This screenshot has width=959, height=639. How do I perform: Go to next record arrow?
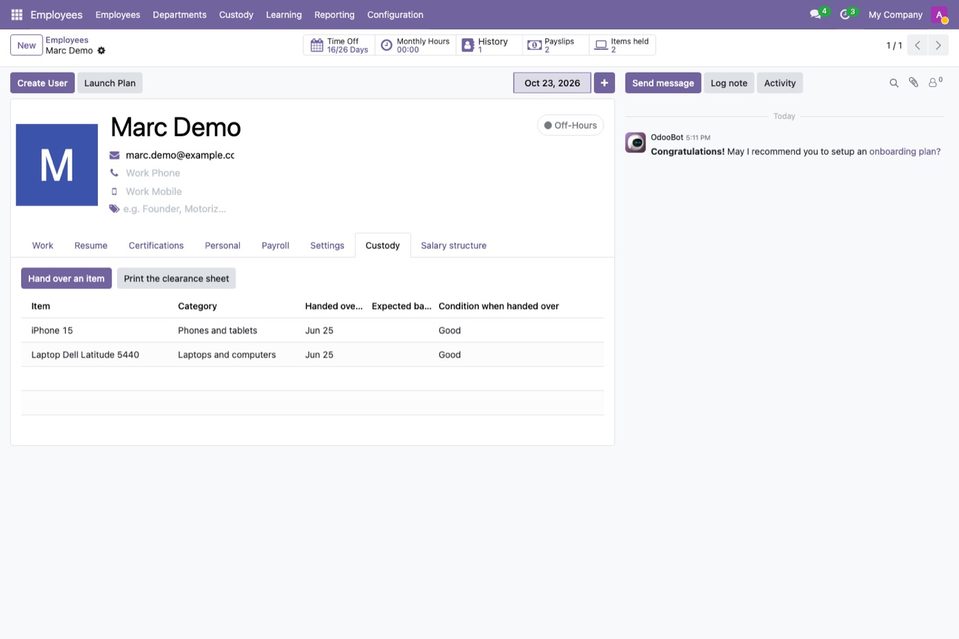[x=938, y=45]
